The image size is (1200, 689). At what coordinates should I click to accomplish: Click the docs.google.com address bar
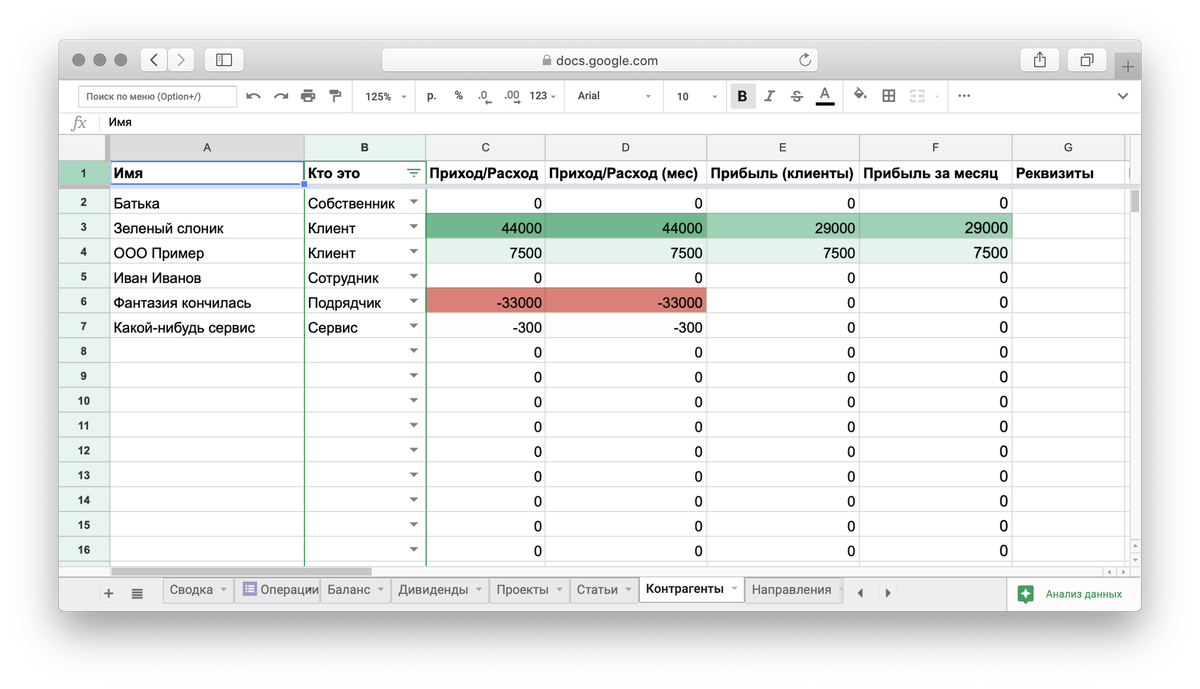pyautogui.click(x=600, y=60)
